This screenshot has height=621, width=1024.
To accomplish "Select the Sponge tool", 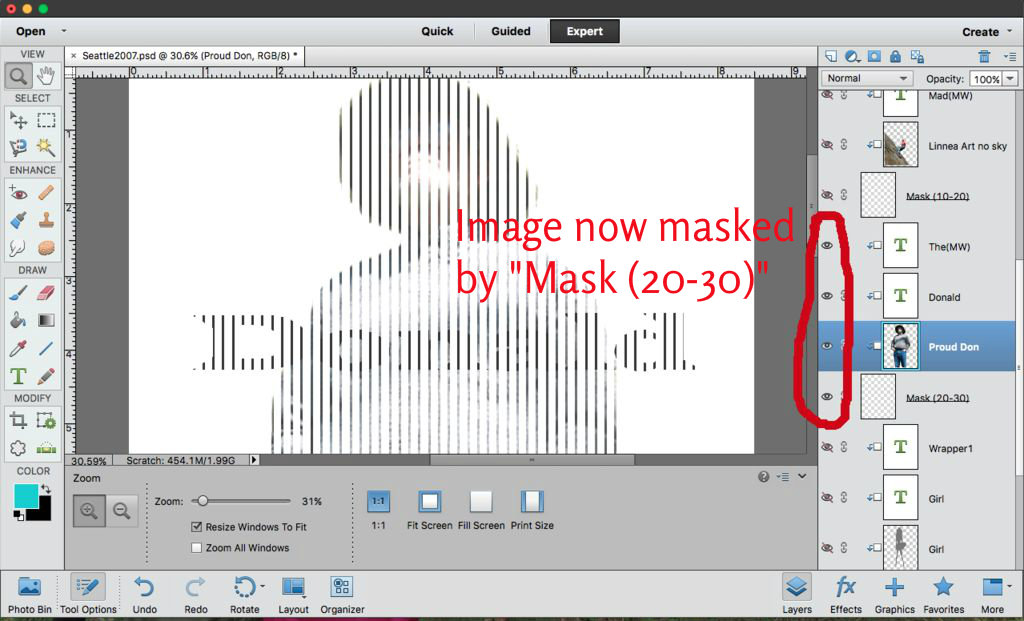I will tap(46, 248).
